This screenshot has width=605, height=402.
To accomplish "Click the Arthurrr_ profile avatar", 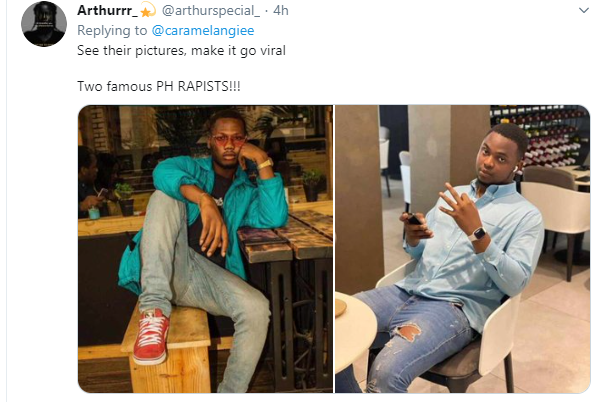I will coord(44,23).
